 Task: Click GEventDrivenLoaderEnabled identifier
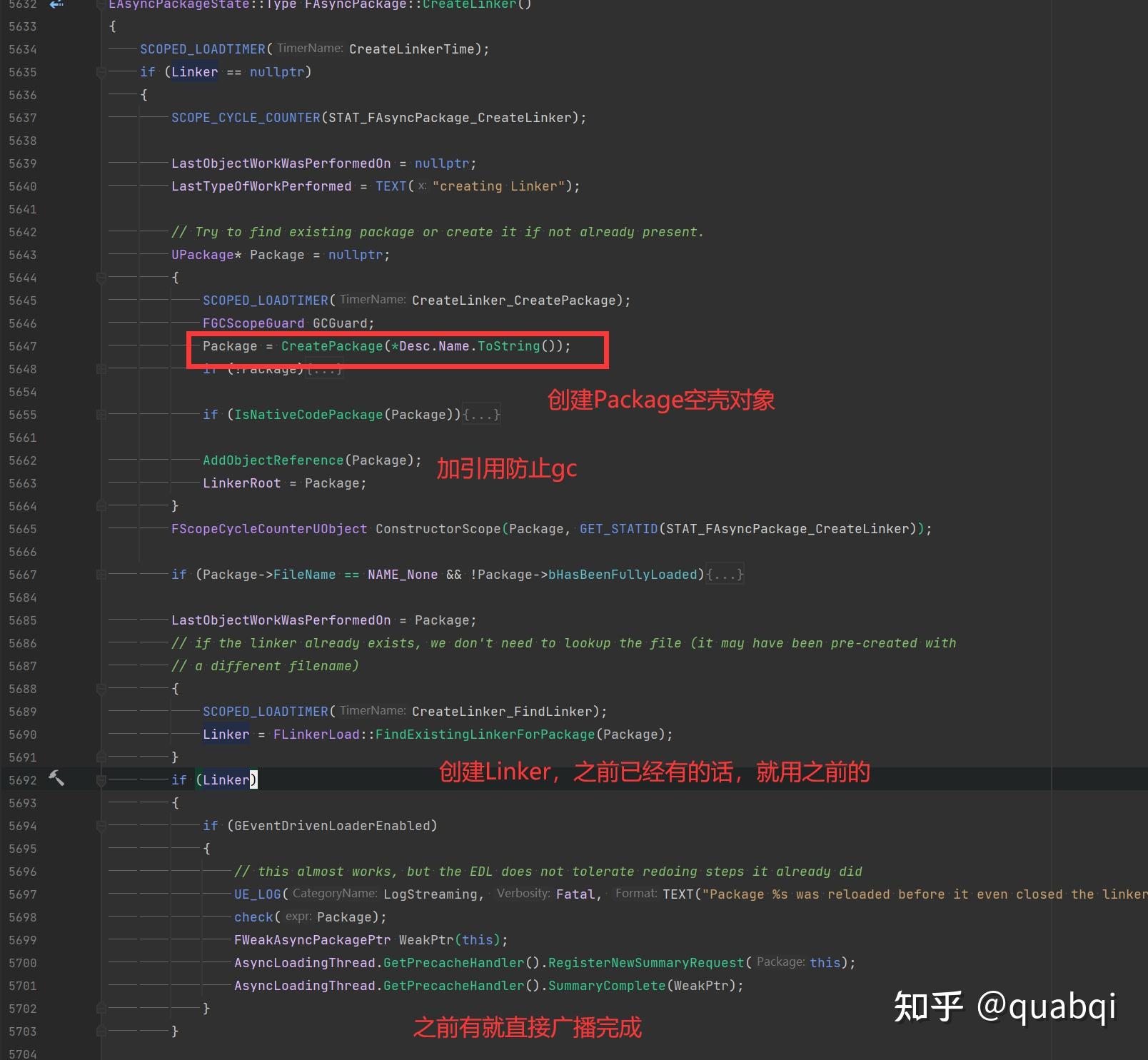pos(332,826)
